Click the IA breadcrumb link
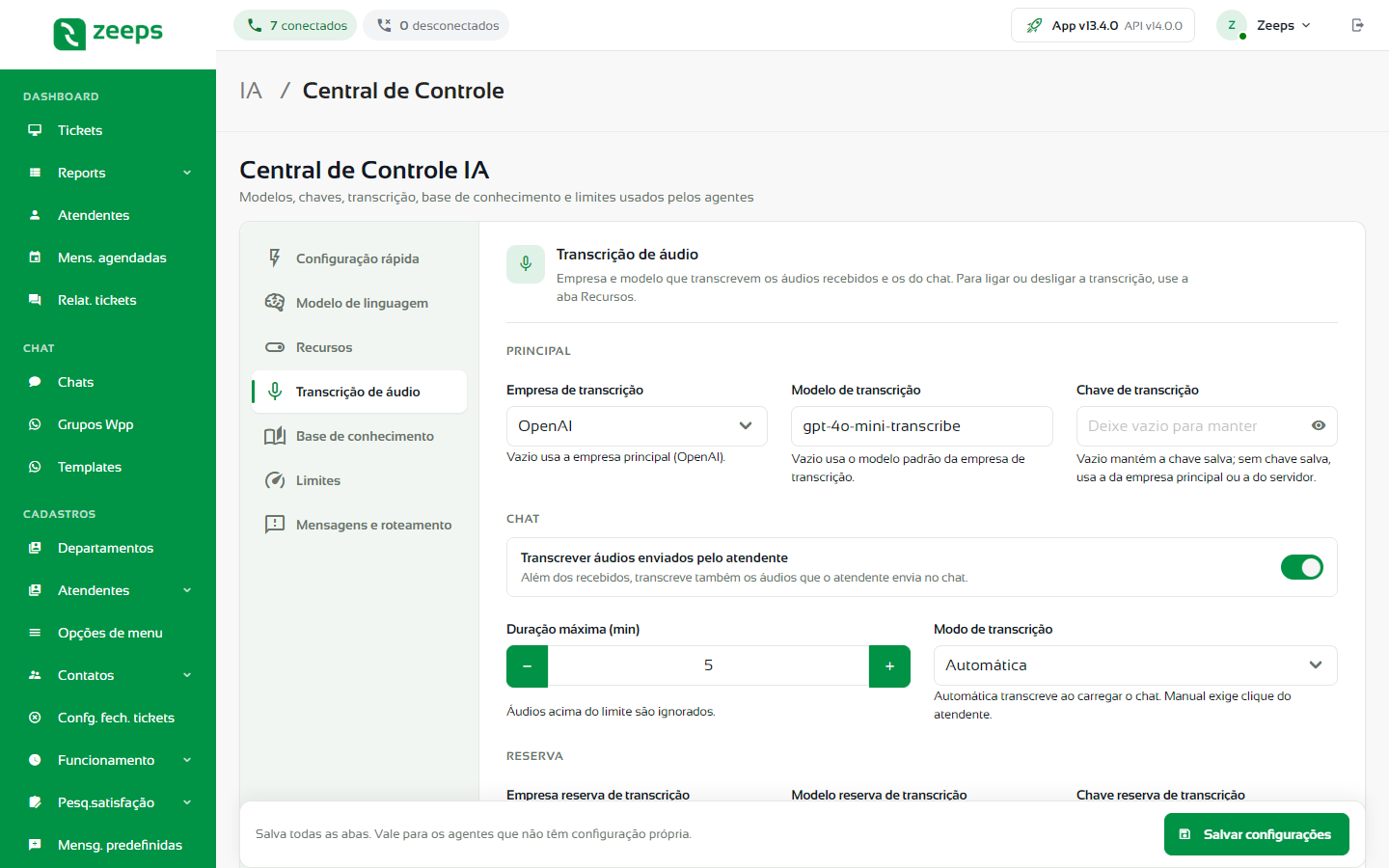Screen dimensions: 1389x868 pyautogui.click(x=251, y=91)
